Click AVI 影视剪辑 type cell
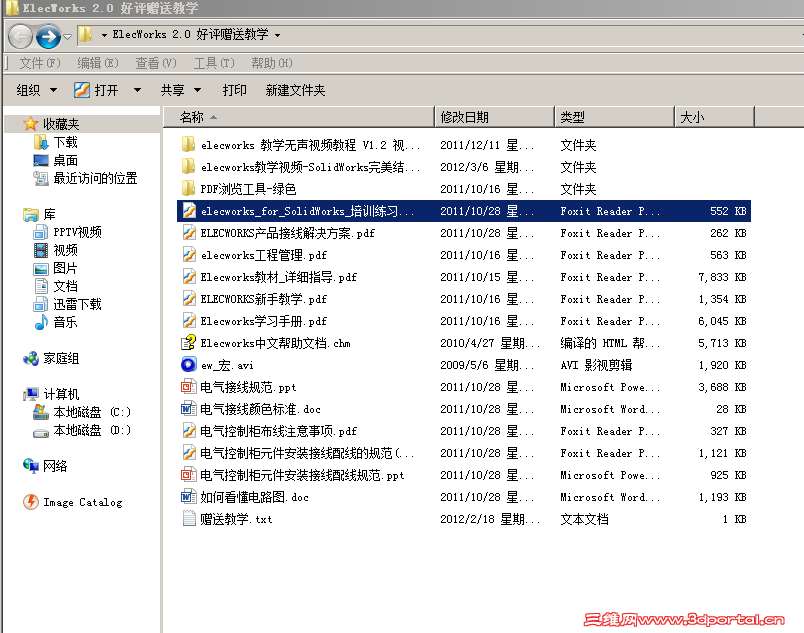The image size is (804, 633). pyautogui.click(x=596, y=365)
